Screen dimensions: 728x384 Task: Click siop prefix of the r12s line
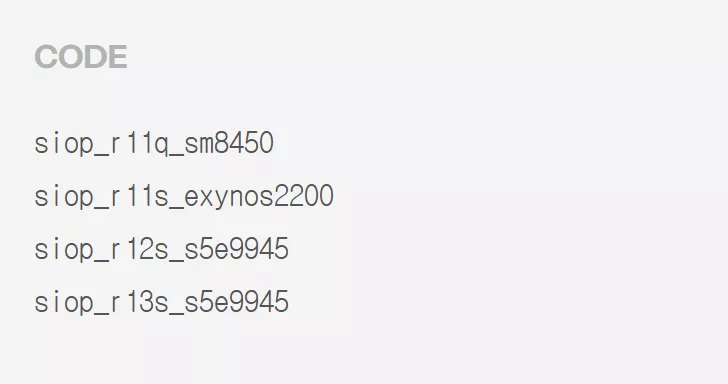65,249
